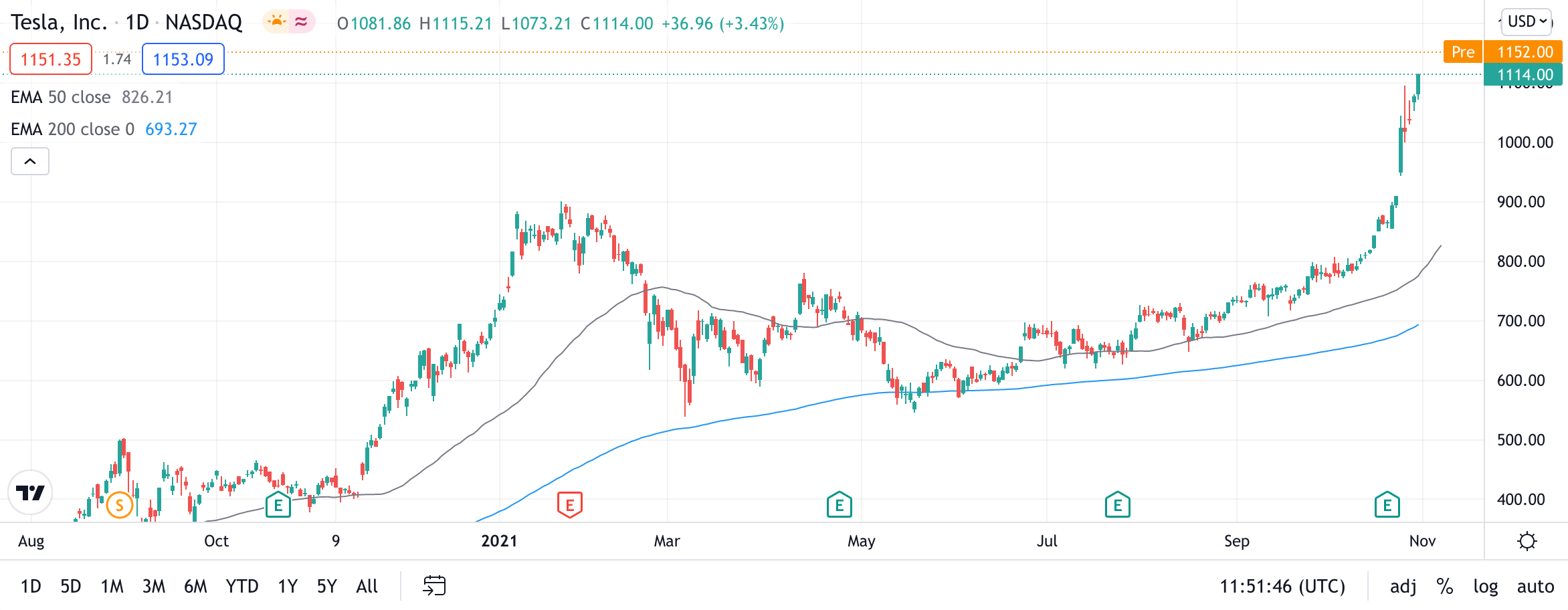Viewport: 1568px width, 610px height.
Task: Click the Tesla, Inc. symbol title
Action: [x=59, y=22]
